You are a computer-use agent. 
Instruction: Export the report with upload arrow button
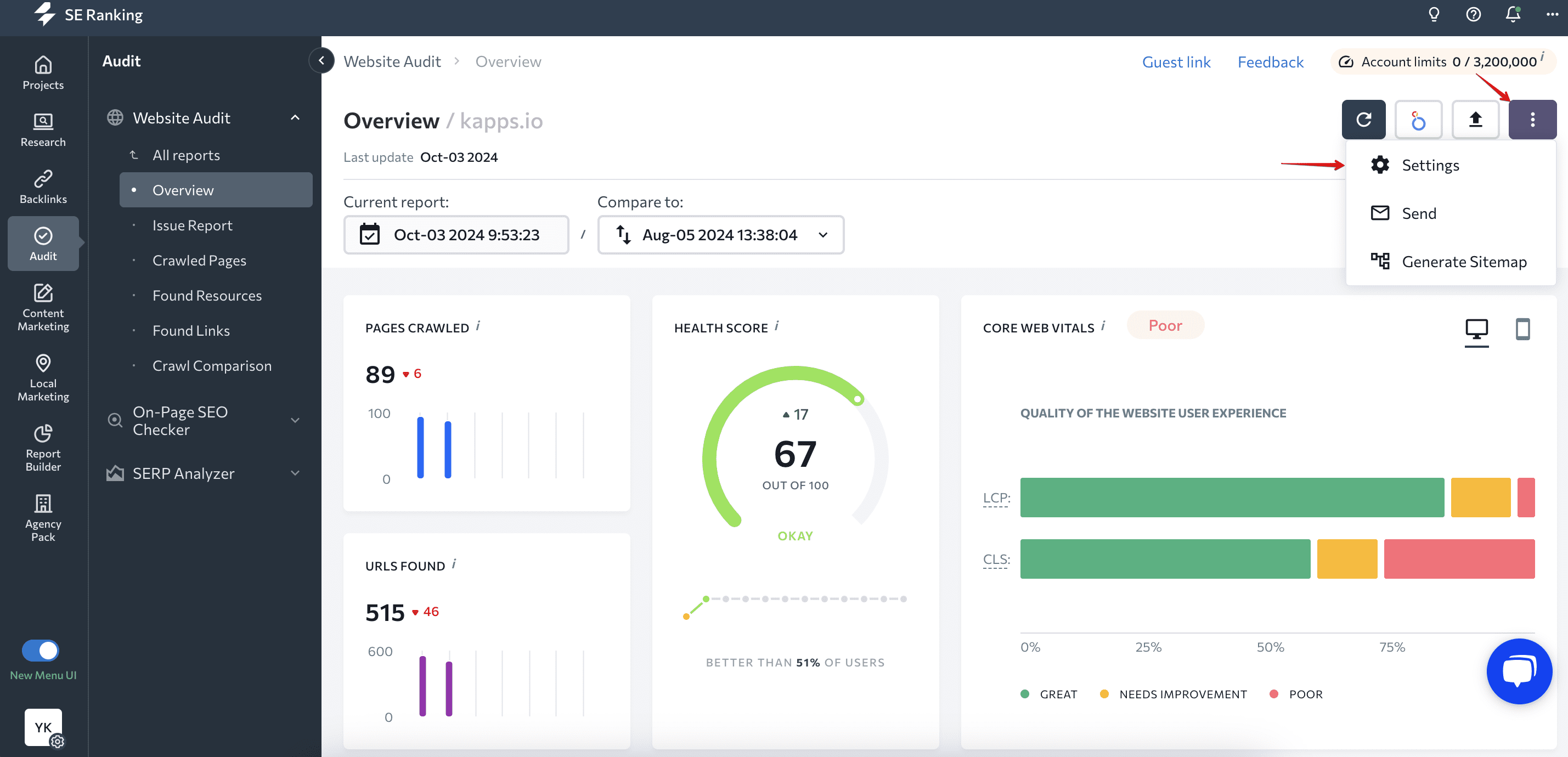[x=1475, y=119]
